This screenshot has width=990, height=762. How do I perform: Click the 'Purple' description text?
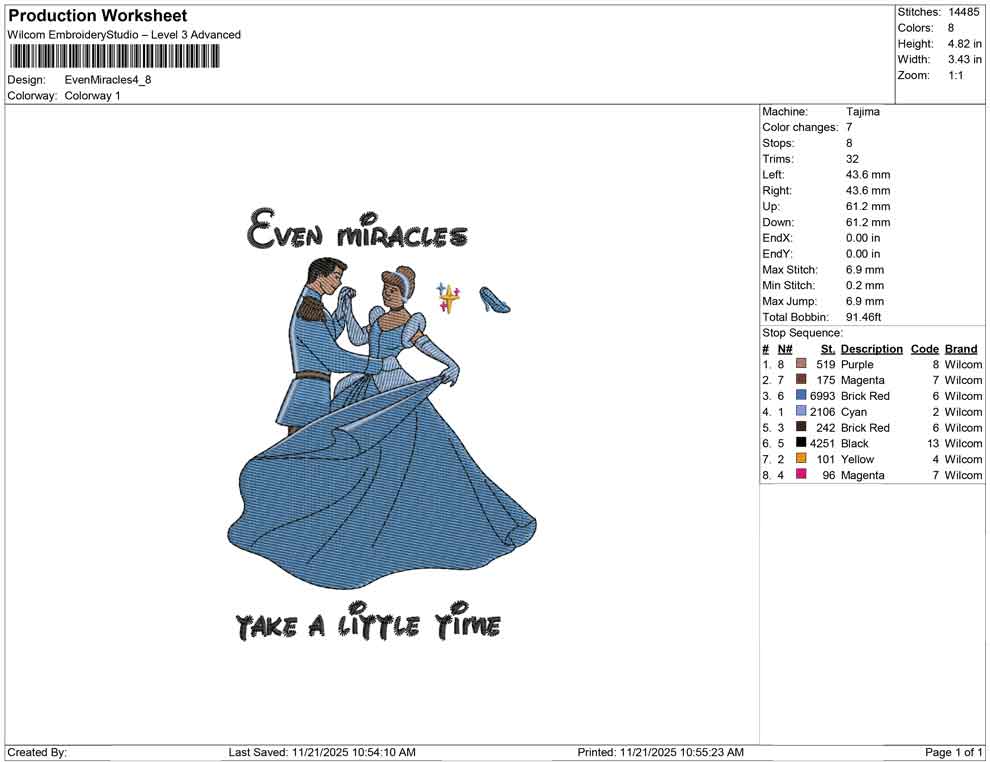coord(857,364)
